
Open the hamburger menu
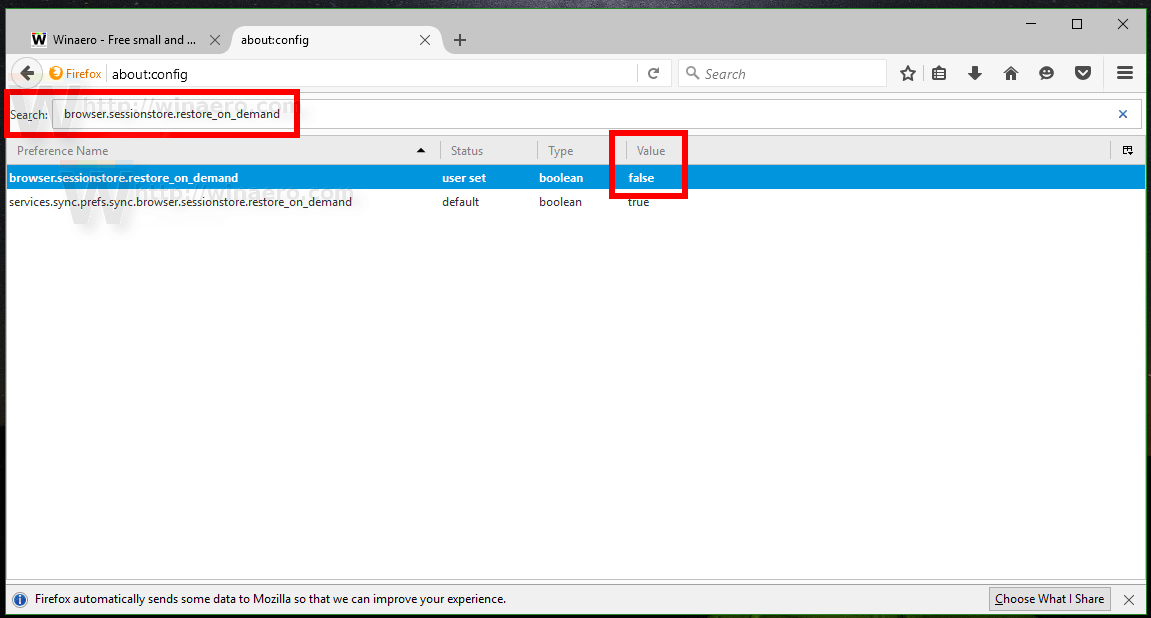pyautogui.click(x=1125, y=72)
